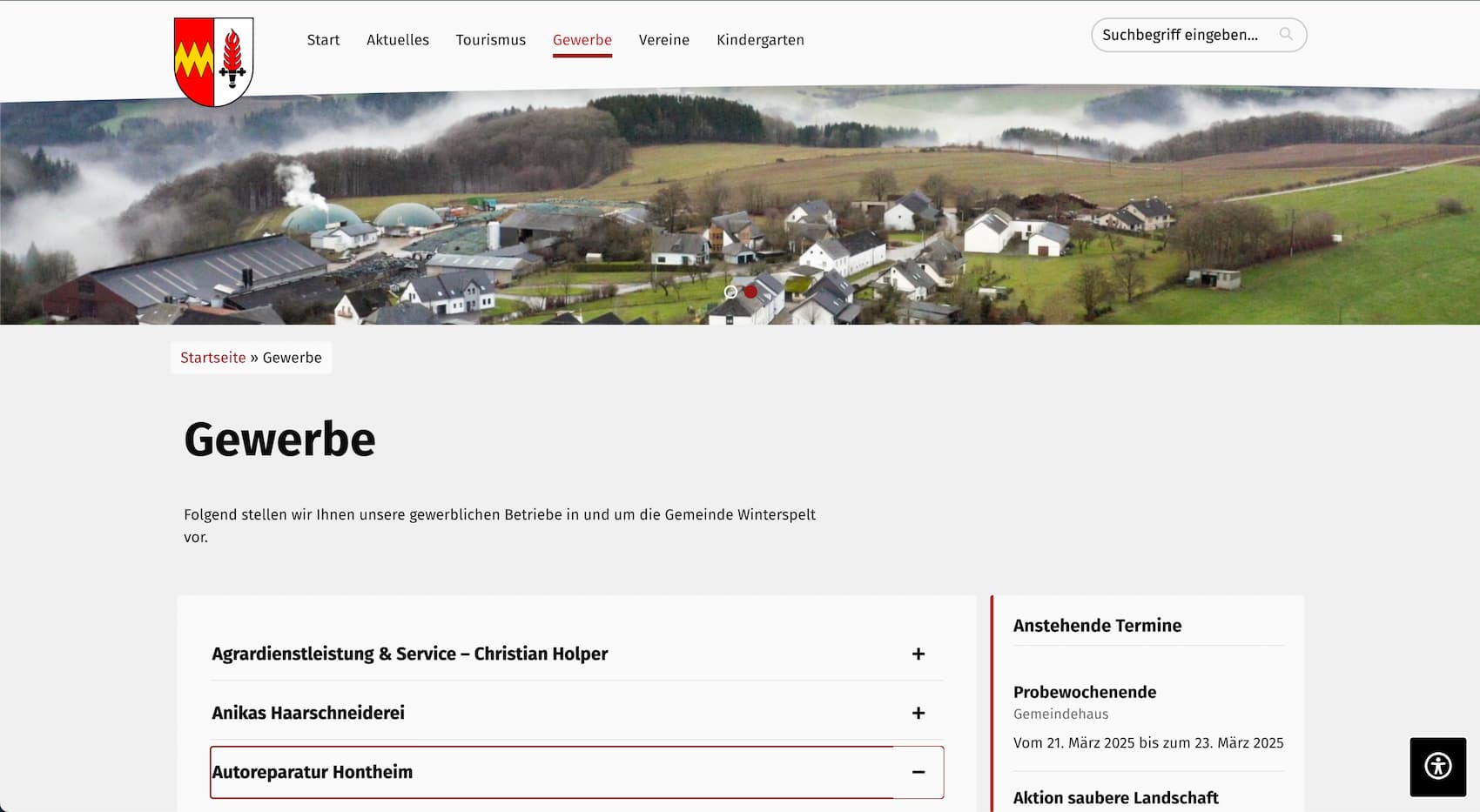The height and width of the screenshot is (812, 1480).
Task: Select the first slider dot indicator
Action: click(x=730, y=292)
